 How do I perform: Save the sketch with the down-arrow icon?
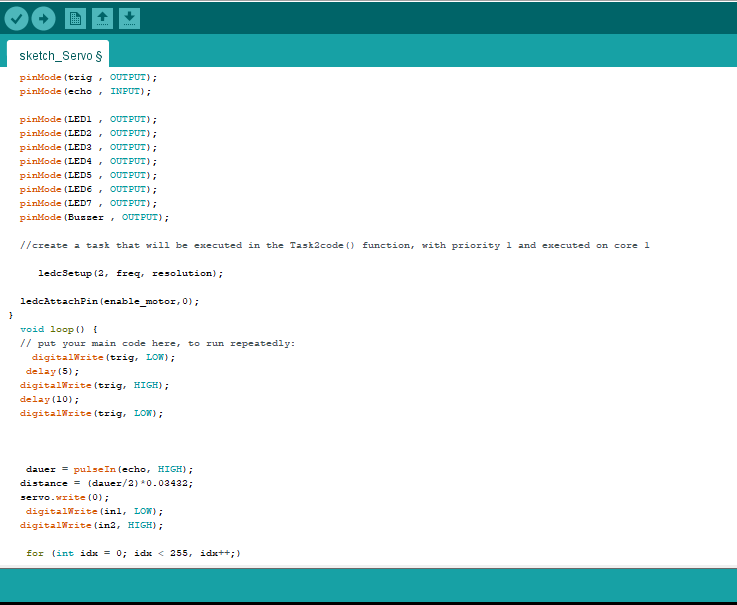click(129, 19)
